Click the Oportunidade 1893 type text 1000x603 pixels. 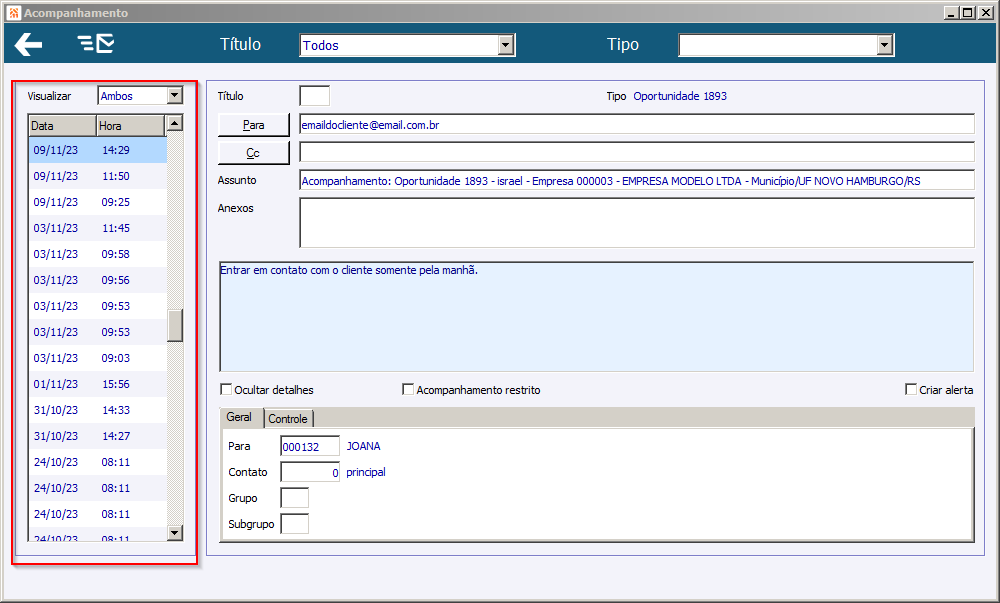coord(680,96)
